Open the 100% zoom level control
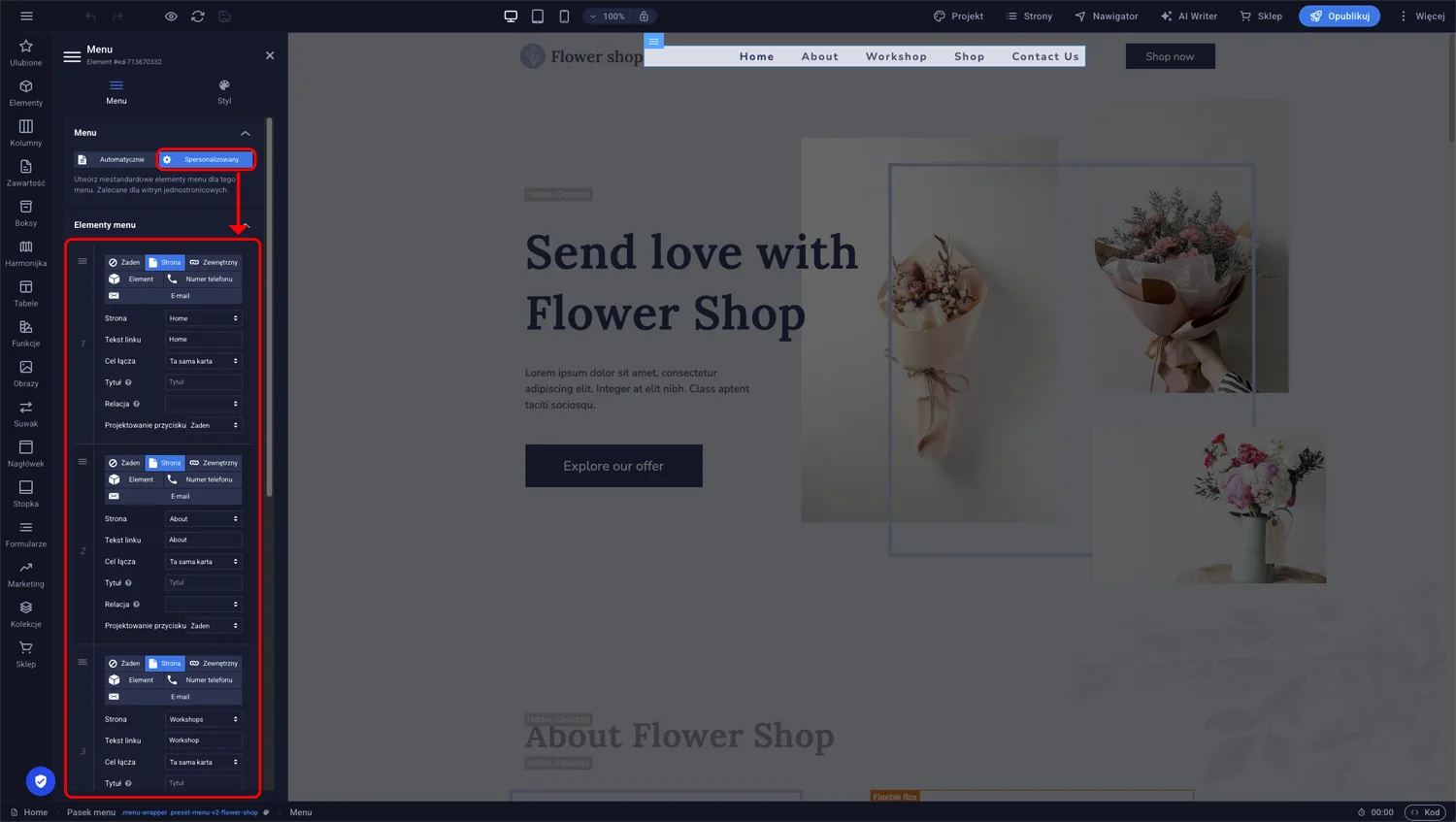Viewport: 1456px width, 822px height. [608, 16]
